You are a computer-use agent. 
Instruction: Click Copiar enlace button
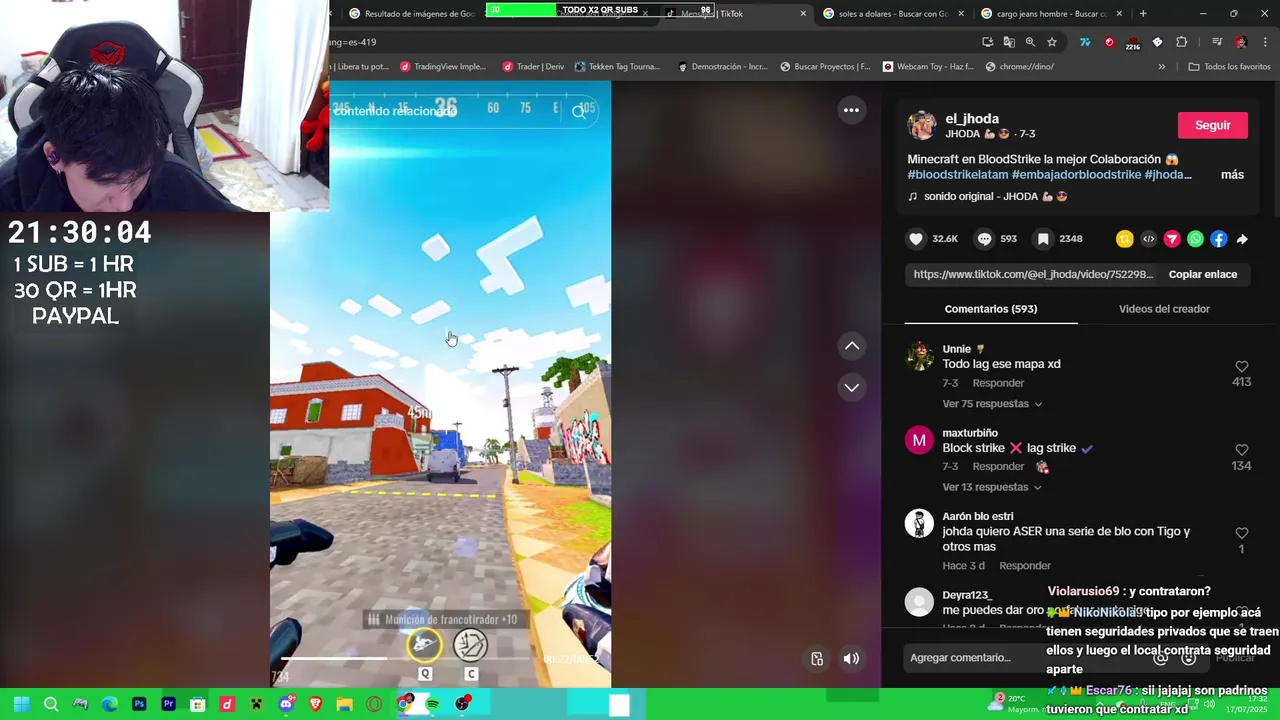1203,274
